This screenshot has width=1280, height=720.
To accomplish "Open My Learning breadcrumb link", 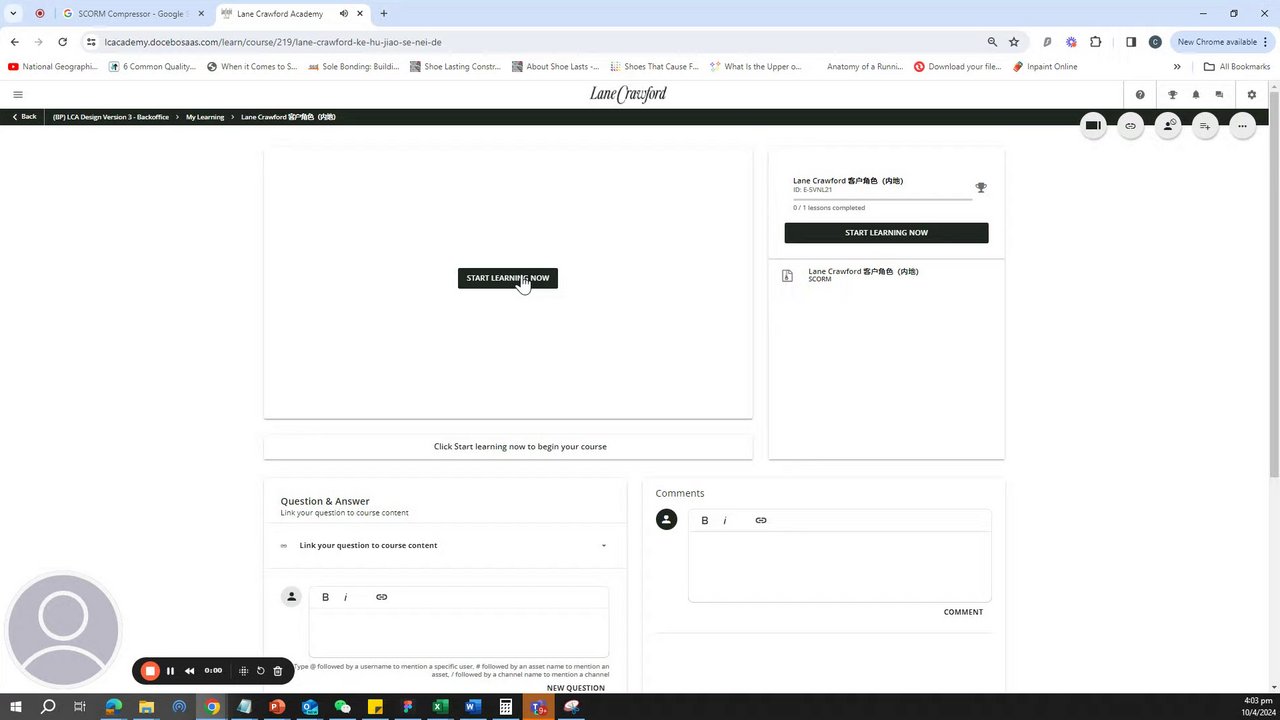I will pyautogui.click(x=205, y=117).
